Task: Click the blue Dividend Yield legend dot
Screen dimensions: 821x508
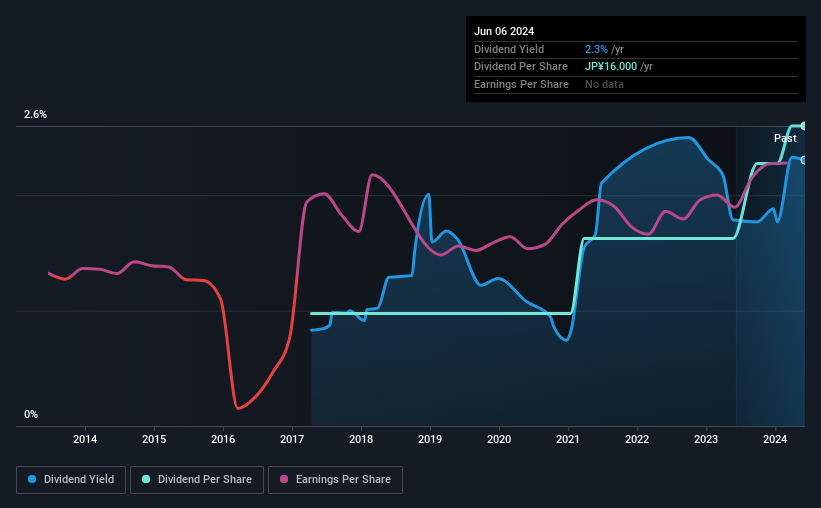Action: (x=32, y=479)
